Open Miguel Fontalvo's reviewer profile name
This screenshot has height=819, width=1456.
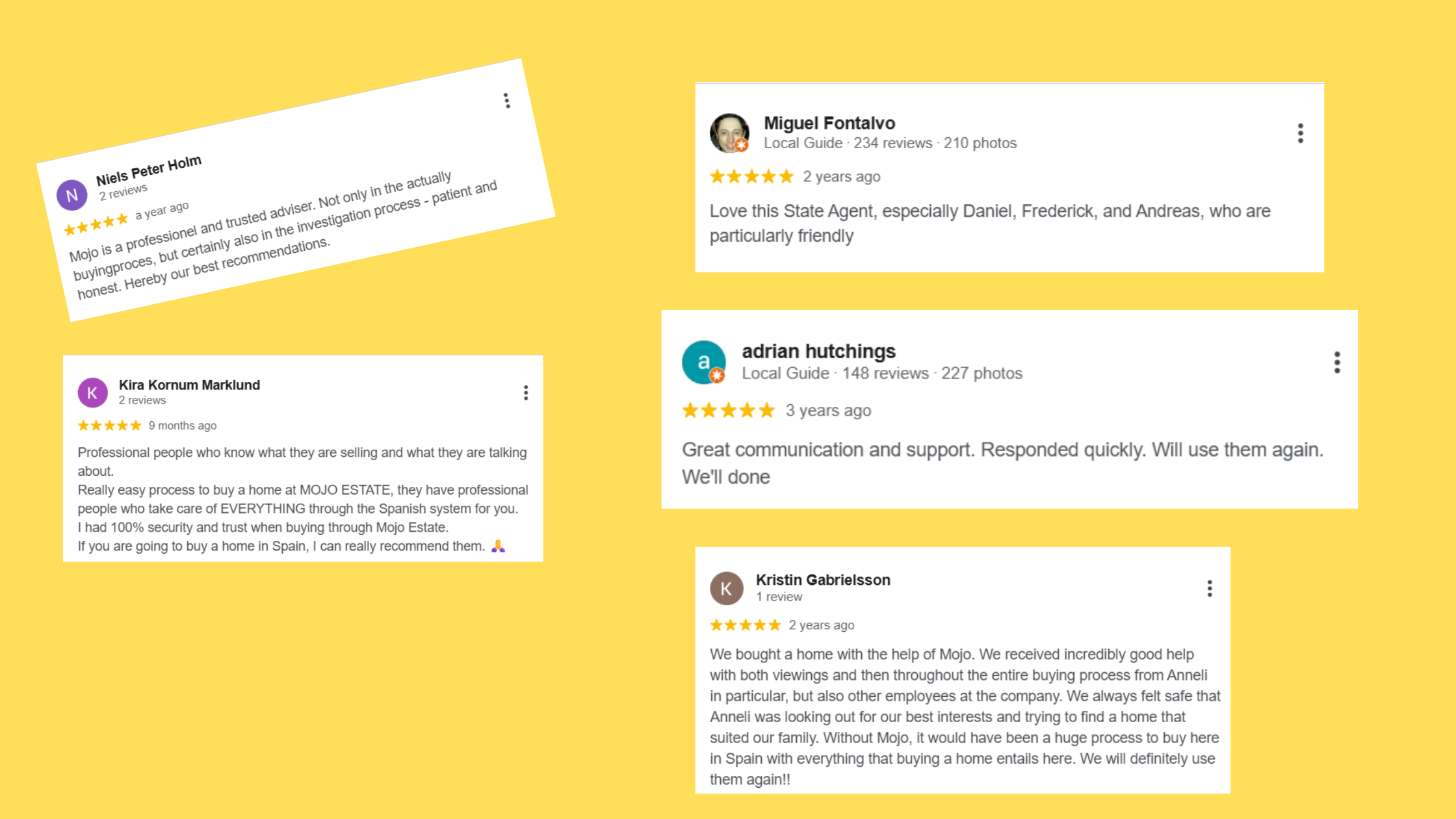coord(829,123)
